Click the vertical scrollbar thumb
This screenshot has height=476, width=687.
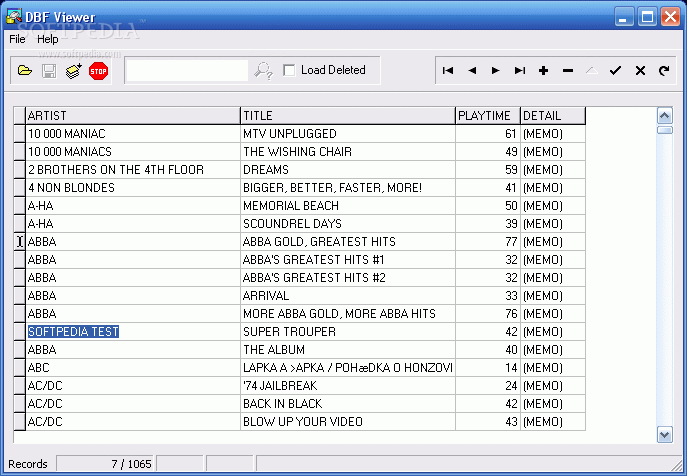(x=665, y=130)
